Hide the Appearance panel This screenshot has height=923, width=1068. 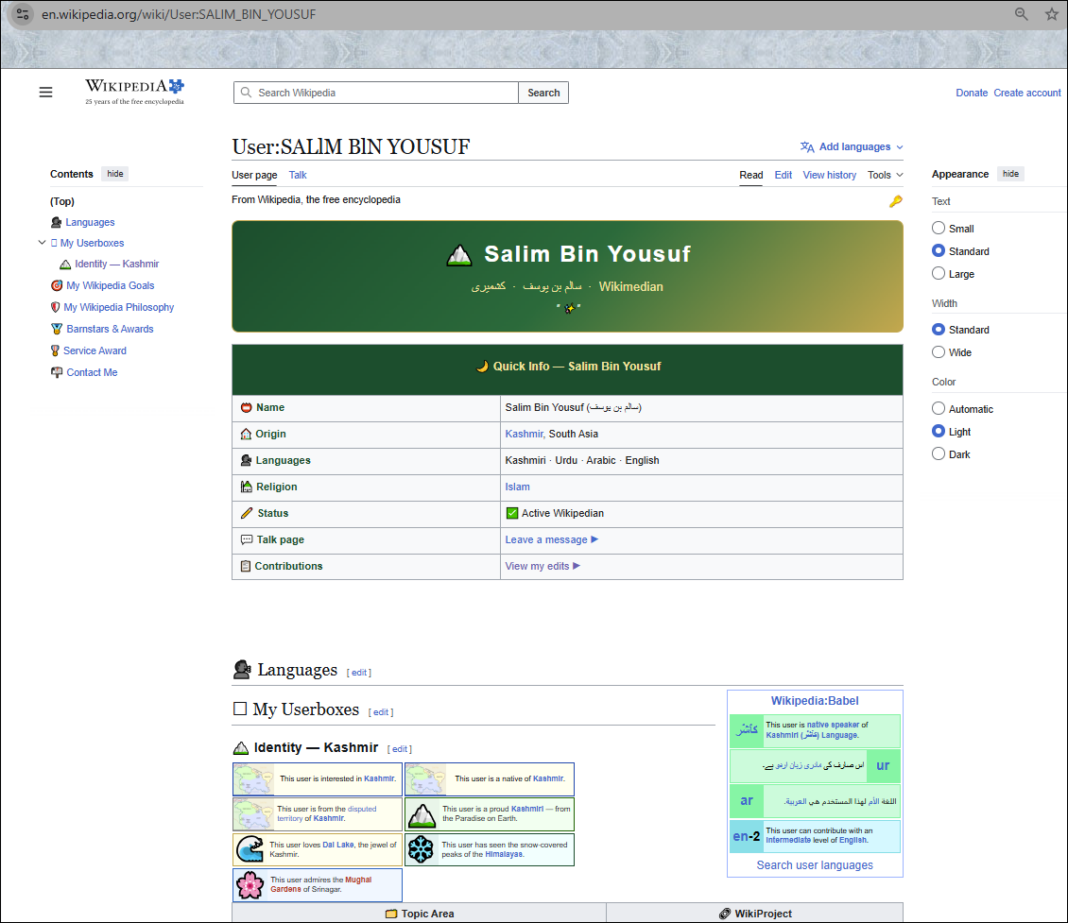click(x=1011, y=174)
